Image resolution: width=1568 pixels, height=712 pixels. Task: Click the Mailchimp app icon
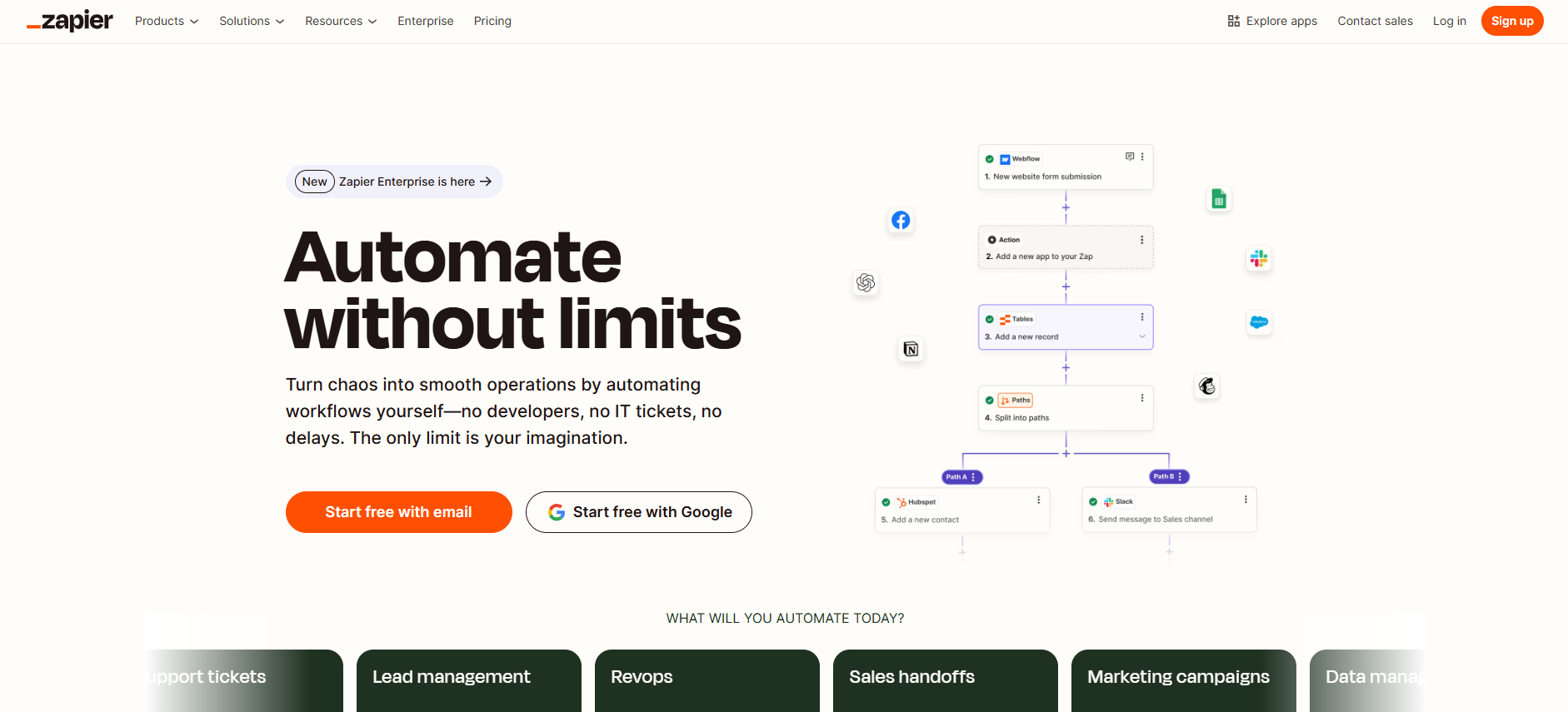coord(1207,386)
